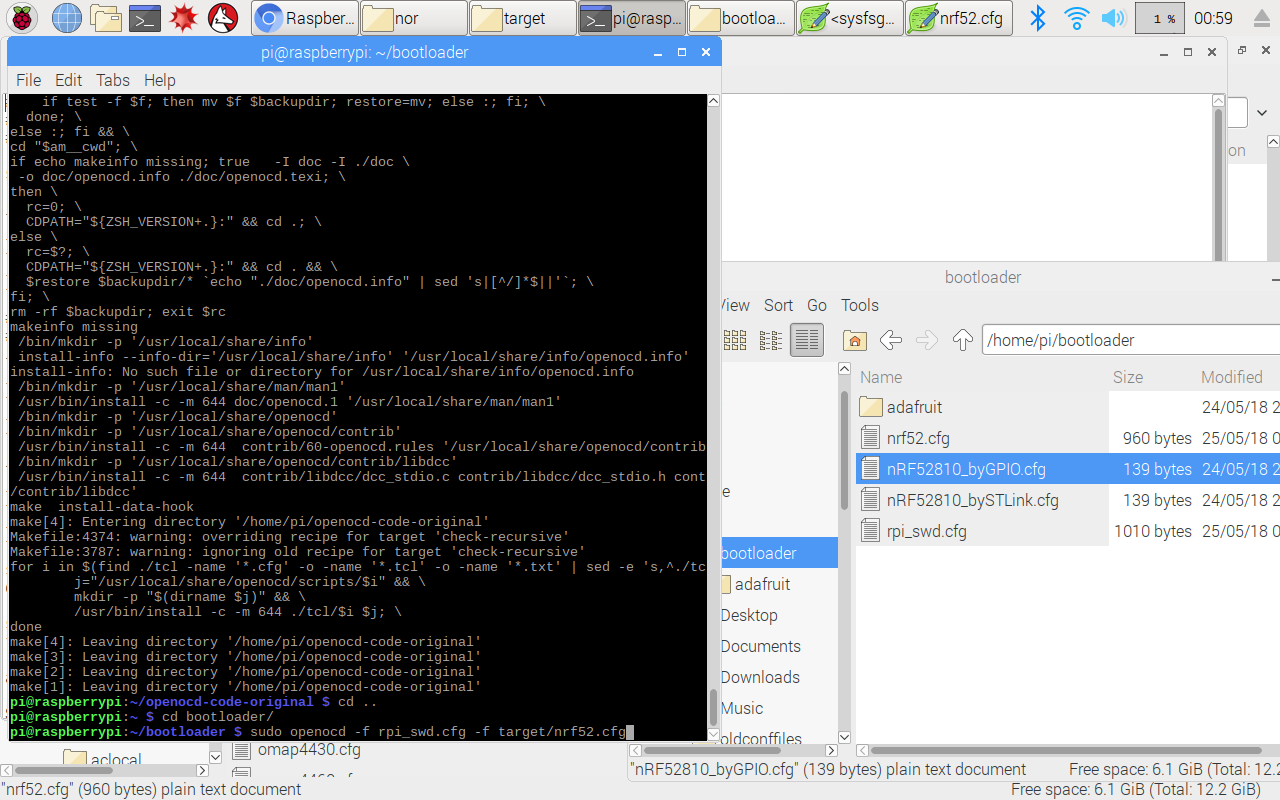Image resolution: width=1280 pixels, height=800 pixels.
Task: Select nrf52.cfg in the bootloader file list
Action: [x=918, y=438]
